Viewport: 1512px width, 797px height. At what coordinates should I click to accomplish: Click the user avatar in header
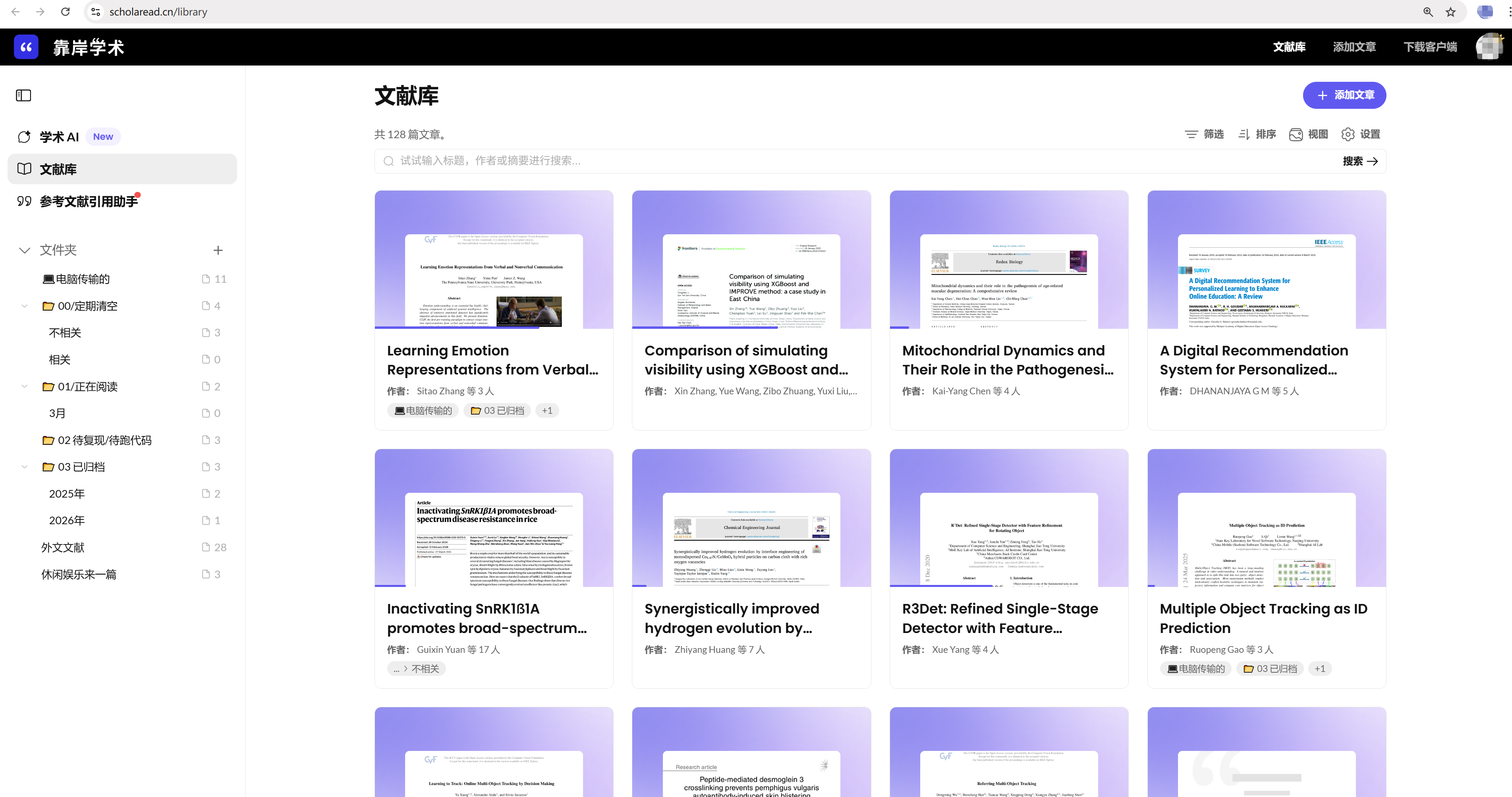pos(1490,47)
